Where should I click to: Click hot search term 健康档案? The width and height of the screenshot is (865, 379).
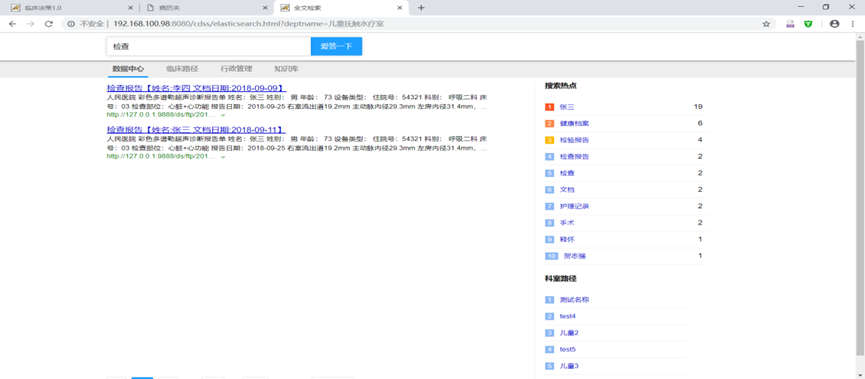point(574,124)
